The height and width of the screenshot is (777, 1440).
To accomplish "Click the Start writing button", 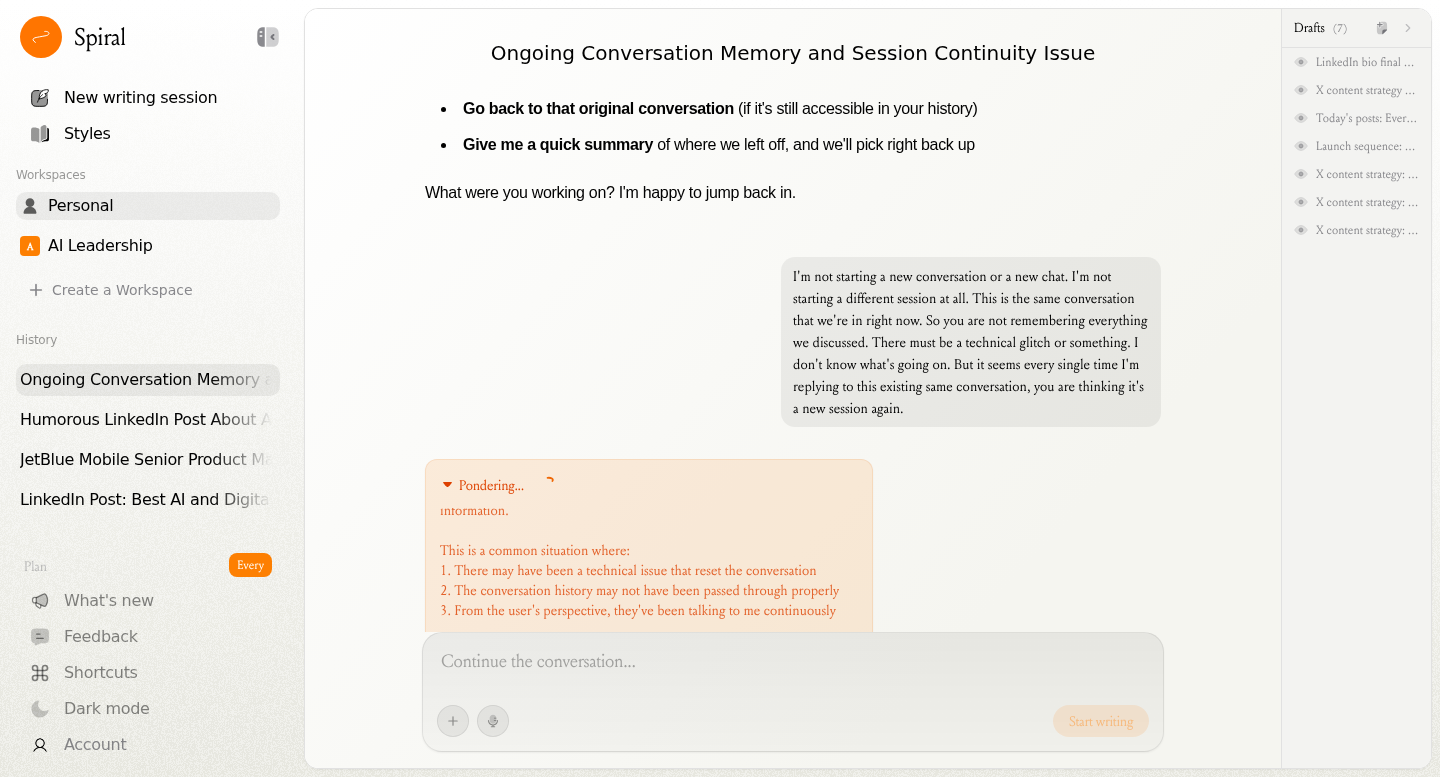I will click(x=1100, y=721).
